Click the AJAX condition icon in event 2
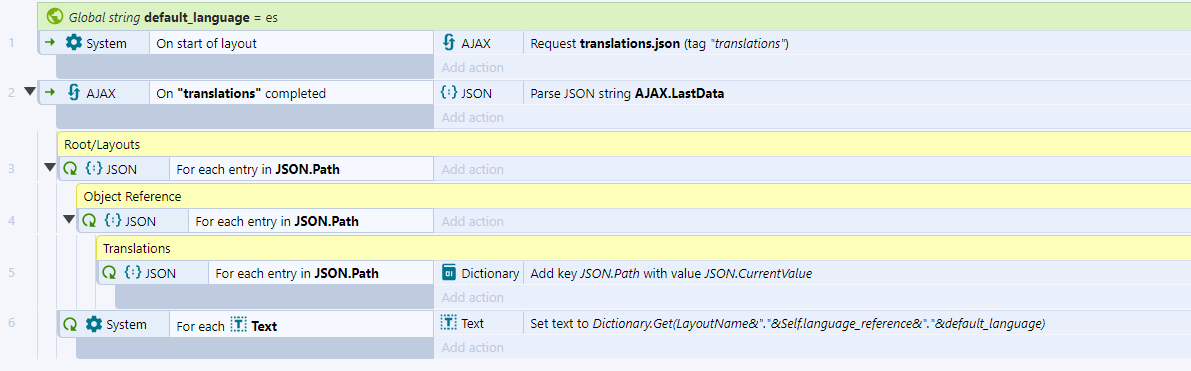Image resolution: width=1191 pixels, height=371 pixels. click(74, 94)
